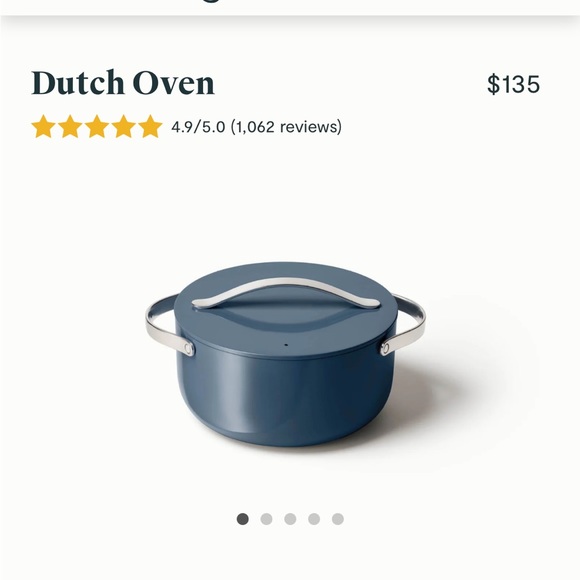Screen dimensions: 580x580
Task: Click the 4.9/5.0 rating score text
Action: click(x=198, y=127)
